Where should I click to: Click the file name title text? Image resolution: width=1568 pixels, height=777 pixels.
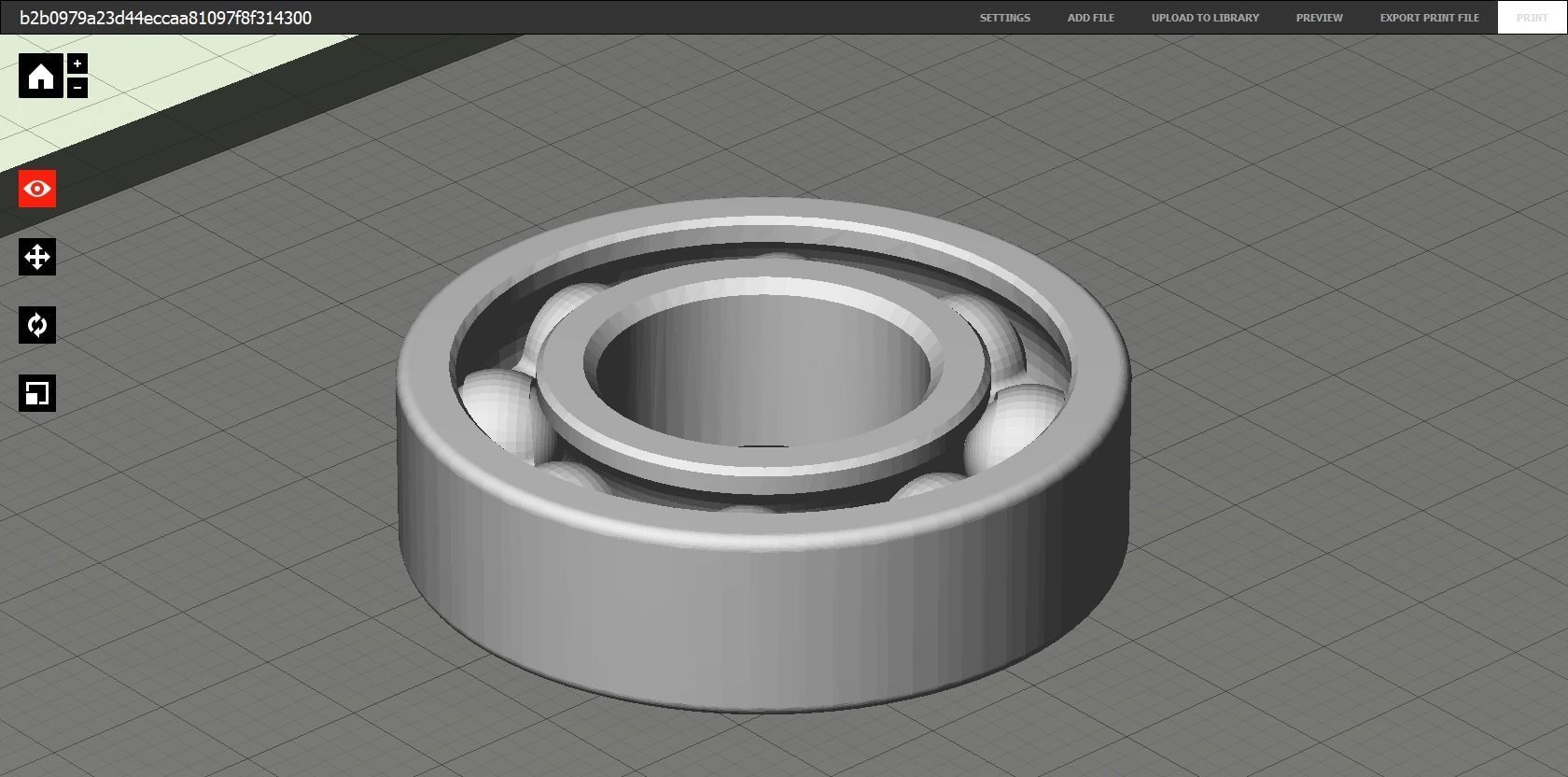coord(165,18)
